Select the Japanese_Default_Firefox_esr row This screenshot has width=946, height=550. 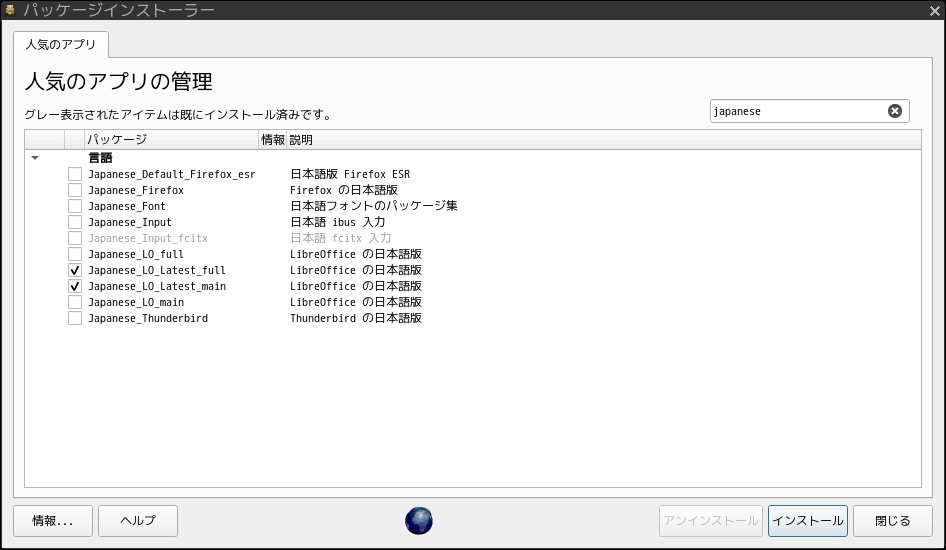(x=473, y=174)
